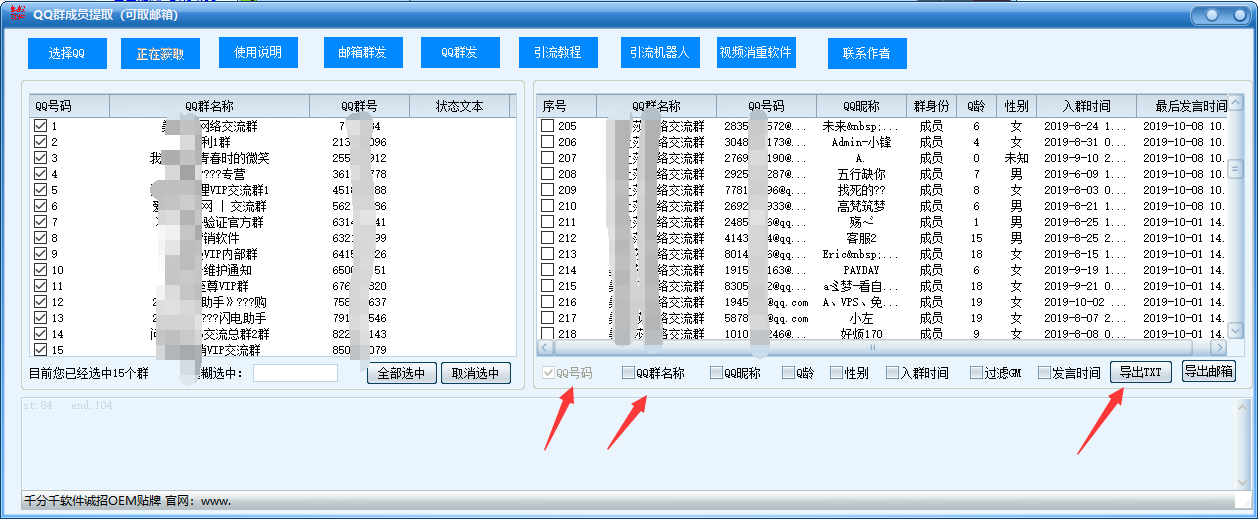Click the left list QQ号码 column header
Image resolution: width=1258 pixels, height=519 pixels.
(x=69, y=106)
